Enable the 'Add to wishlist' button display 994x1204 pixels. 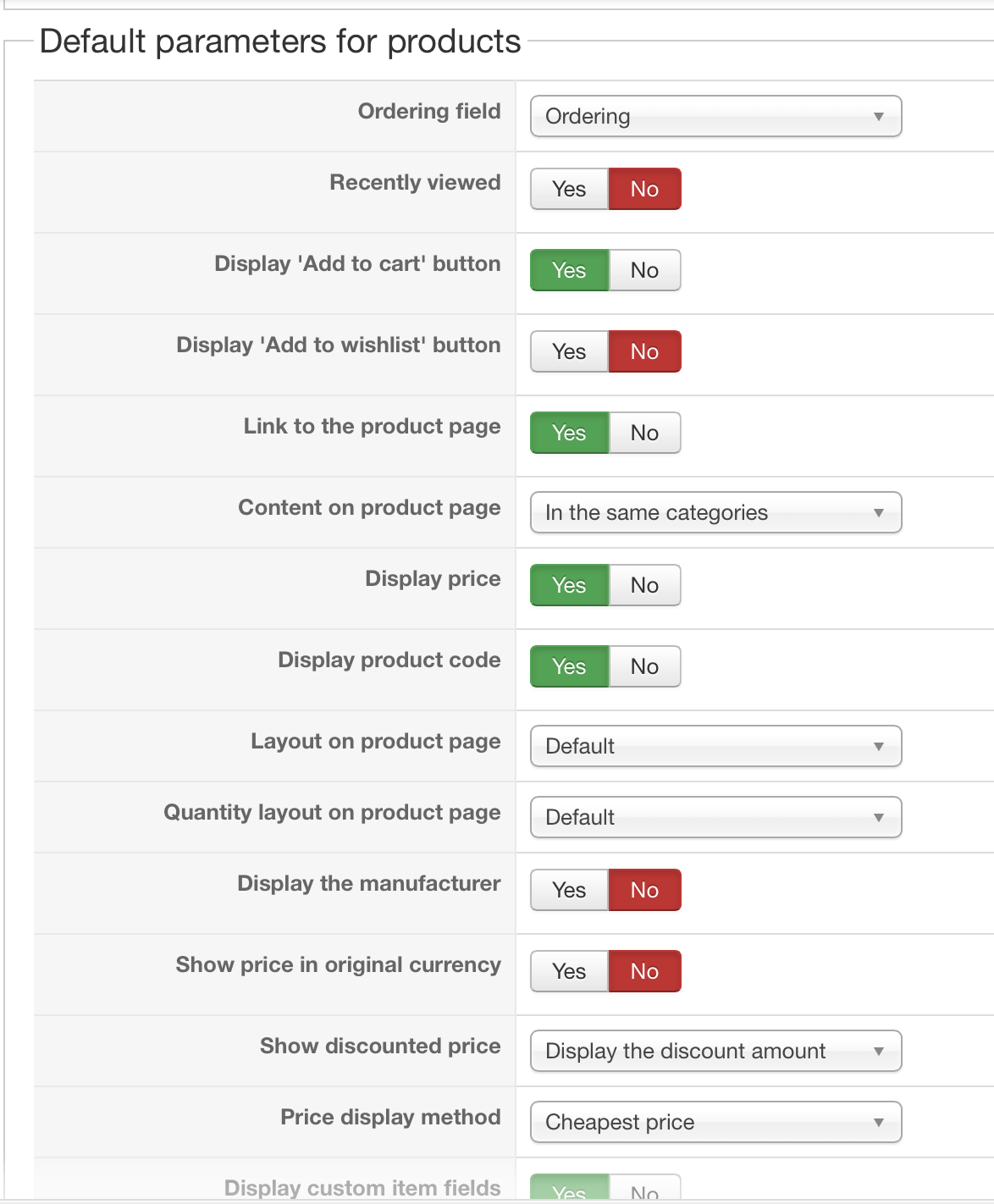[569, 351]
